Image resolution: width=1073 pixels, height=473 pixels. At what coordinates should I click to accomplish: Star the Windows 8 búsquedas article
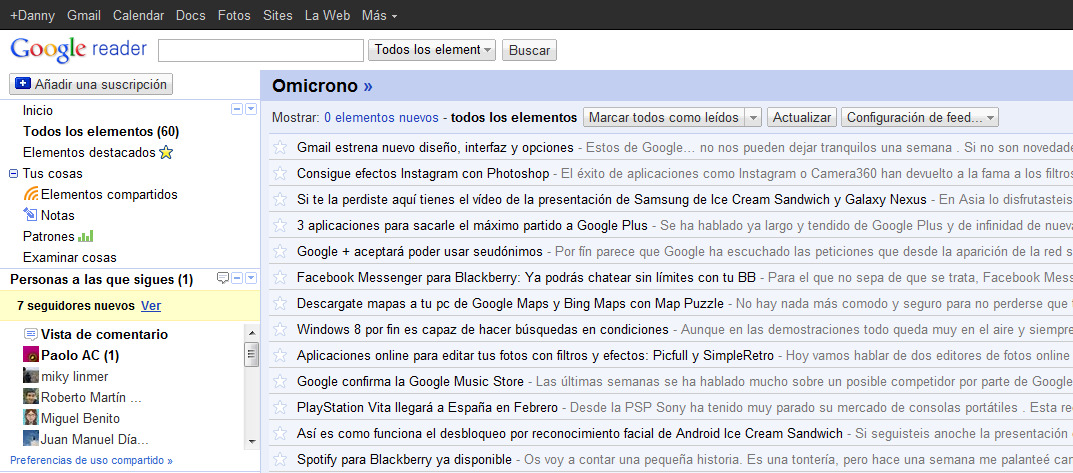coord(279,329)
